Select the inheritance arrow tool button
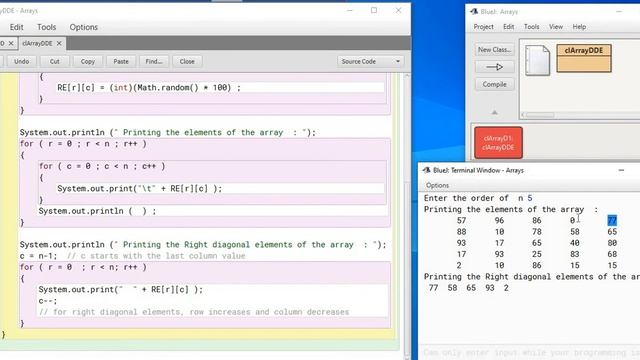 click(494, 67)
